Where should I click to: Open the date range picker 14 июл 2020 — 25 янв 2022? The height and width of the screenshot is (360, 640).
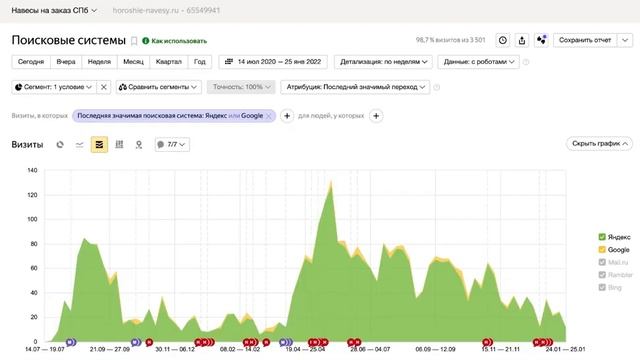273,62
